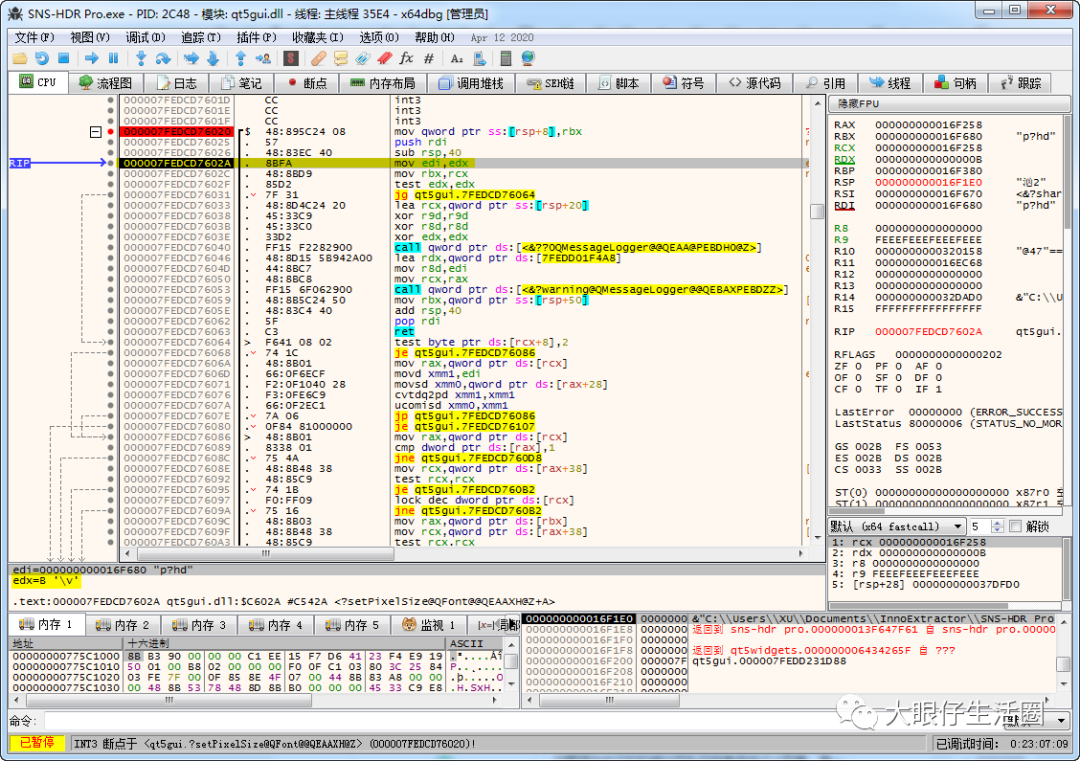1080x761 pixels.
Task: Increase the argument count spinner
Action: point(997,523)
